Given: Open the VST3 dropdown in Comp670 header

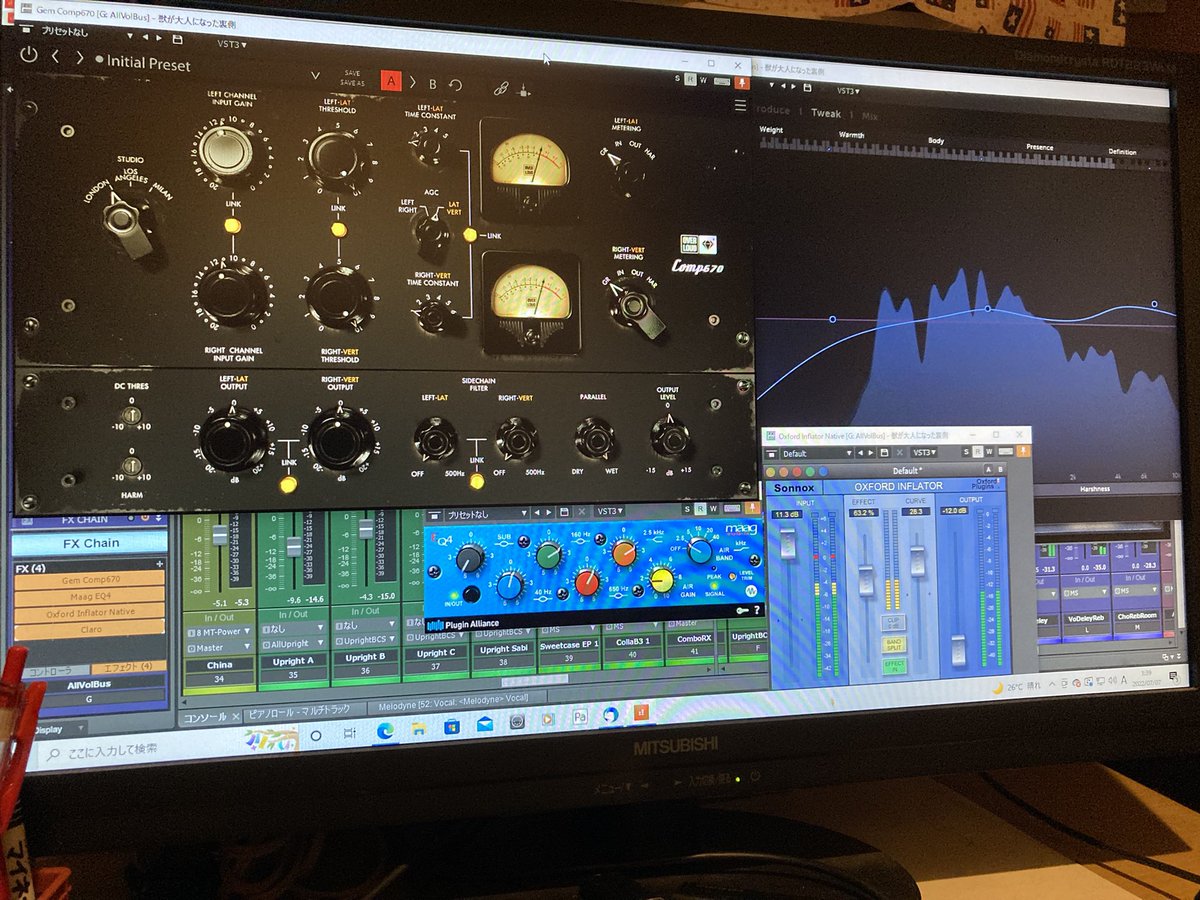Looking at the screenshot, I should click(231, 45).
